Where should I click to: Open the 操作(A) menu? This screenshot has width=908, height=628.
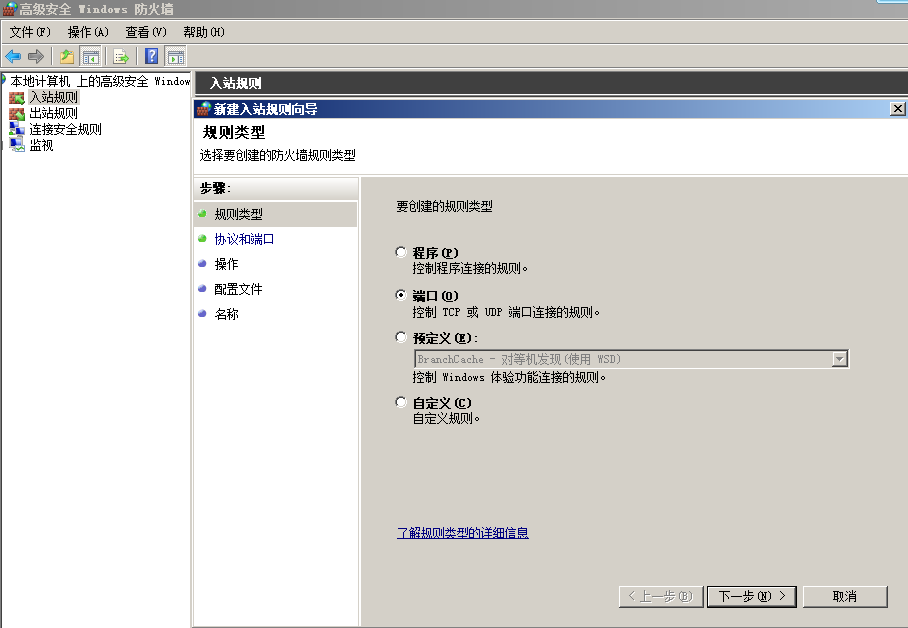point(88,32)
